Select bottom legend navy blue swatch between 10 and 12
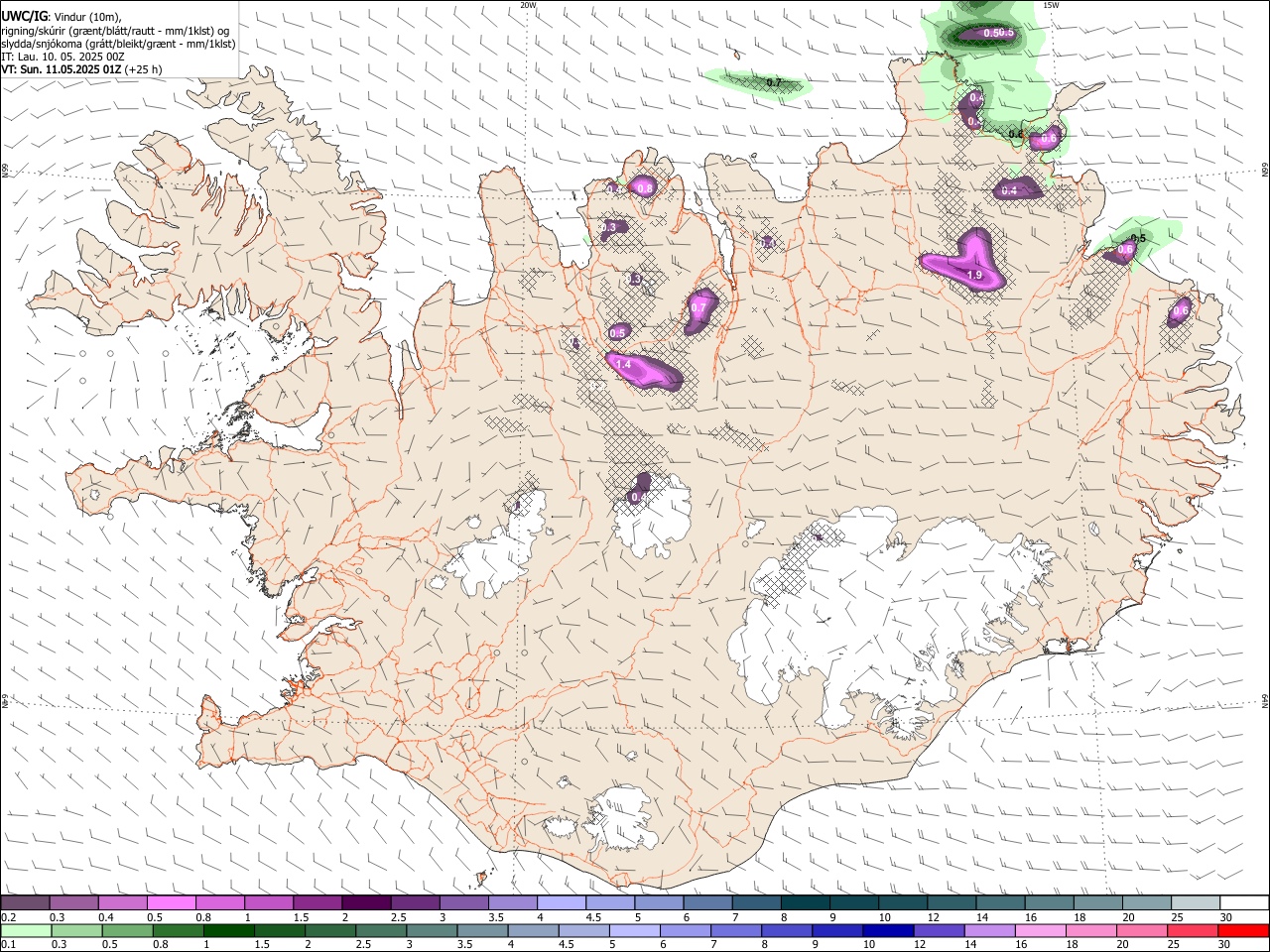Image resolution: width=1270 pixels, height=952 pixels. click(x=886, y=930)
